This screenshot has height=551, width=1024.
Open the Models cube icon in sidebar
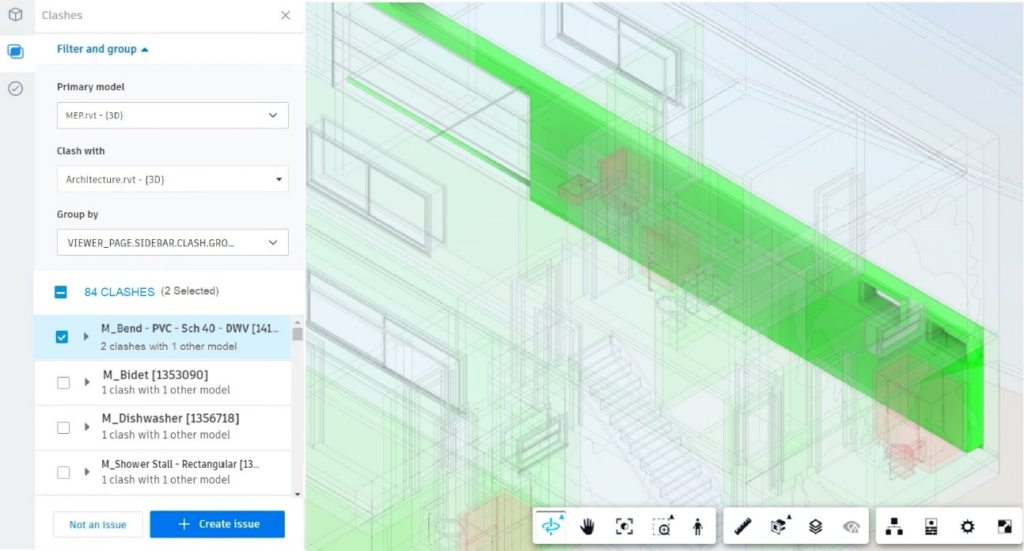click(15, 15)
